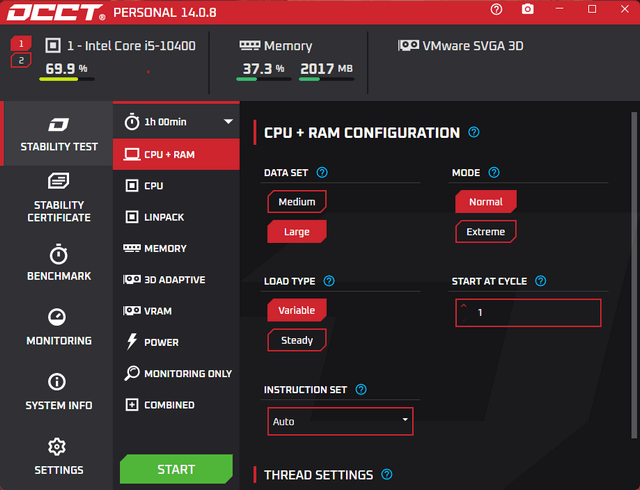Screen dimensions: 640x490
Task: Click Start At Cycle help icon
Action: pyautogui.click(x=541, y=282)
